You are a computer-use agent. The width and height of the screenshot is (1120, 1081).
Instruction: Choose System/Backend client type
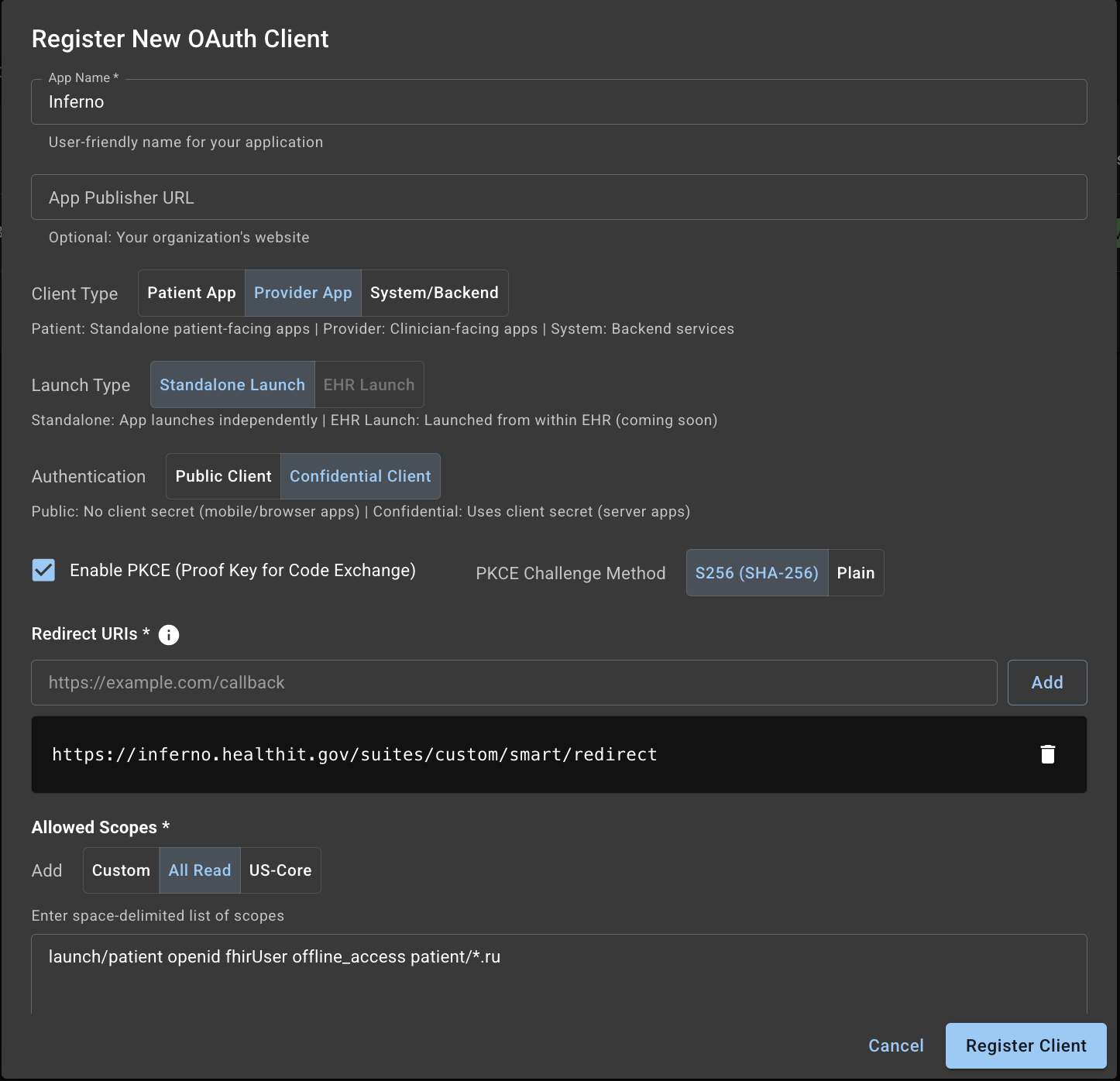434,293
